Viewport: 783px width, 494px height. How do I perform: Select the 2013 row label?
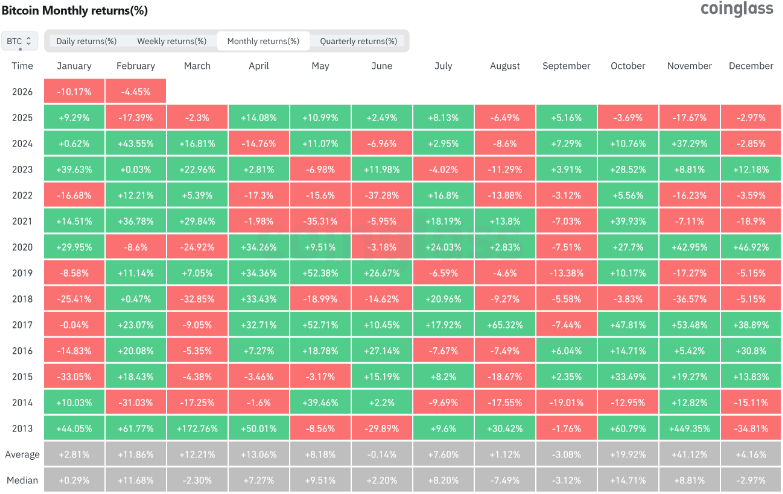coord(22,428)
